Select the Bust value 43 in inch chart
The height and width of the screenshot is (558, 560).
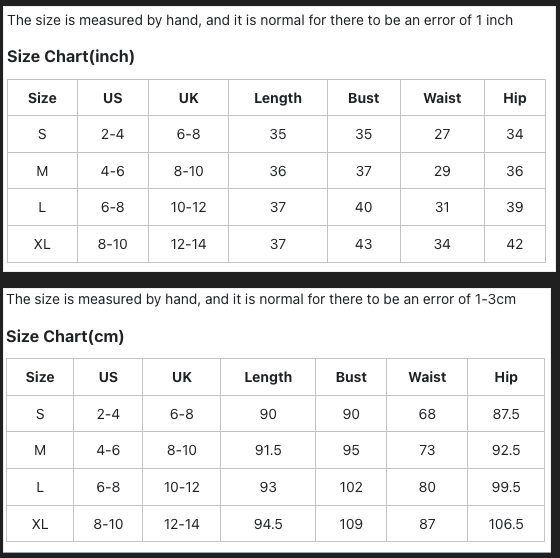point(364,244)
